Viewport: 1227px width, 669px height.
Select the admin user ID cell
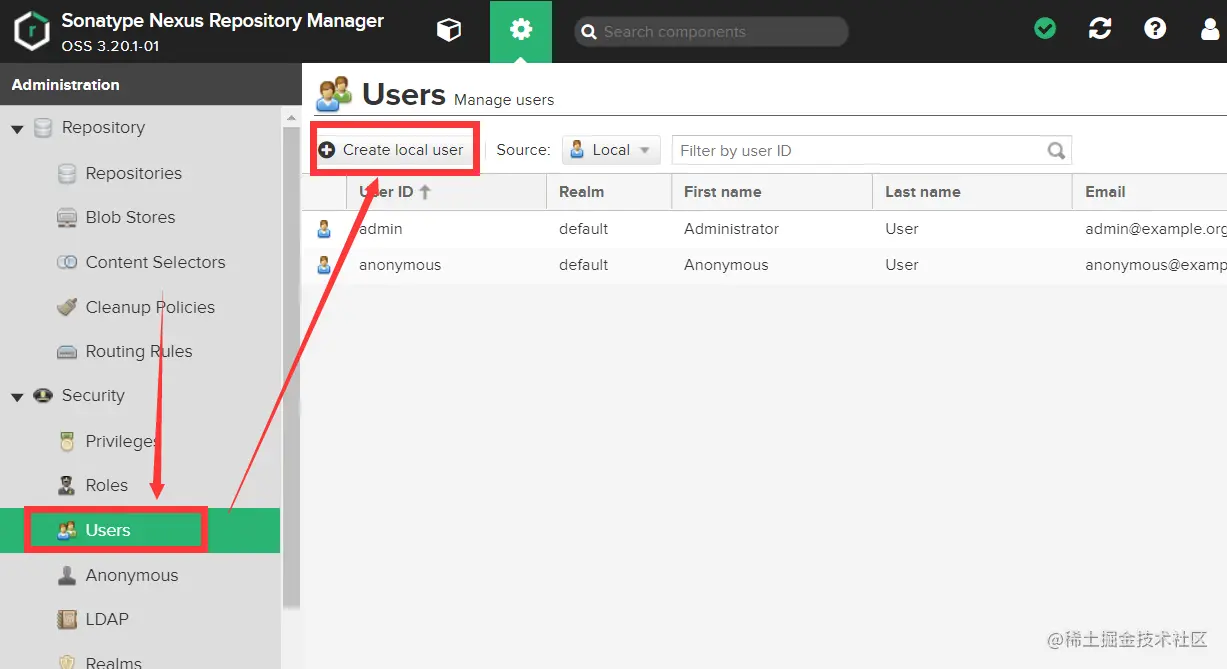(381, 229)
